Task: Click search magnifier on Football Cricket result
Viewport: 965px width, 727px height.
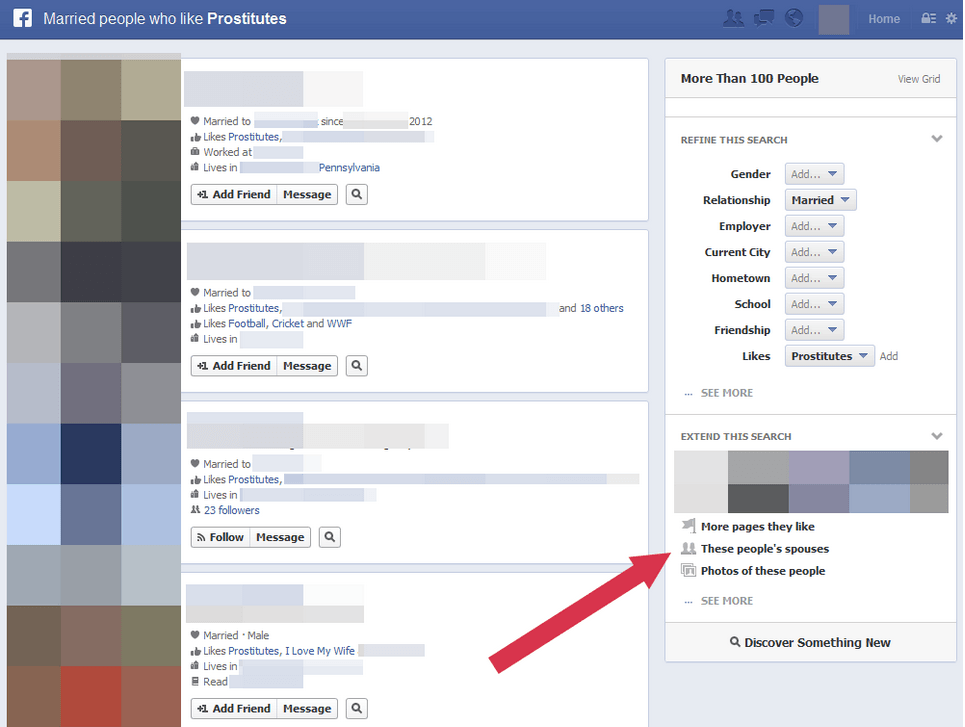Action: click(x=356, y=366)
